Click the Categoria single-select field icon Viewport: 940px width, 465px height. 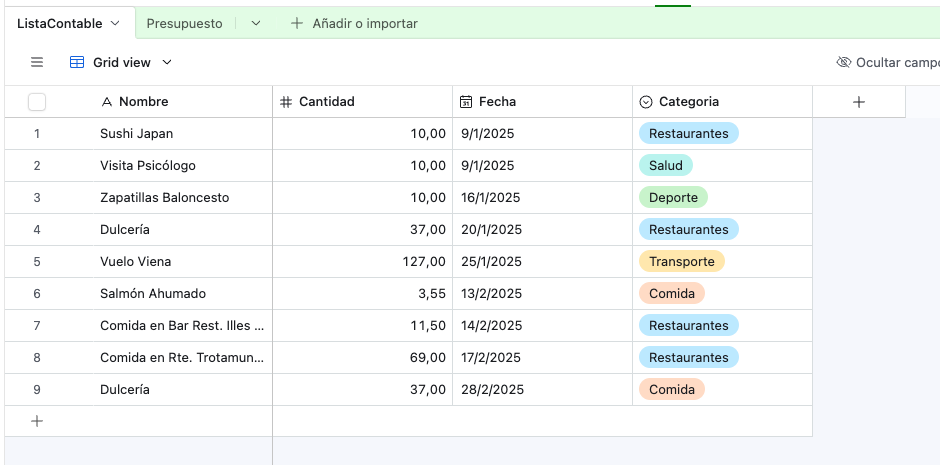click(646, 102)
